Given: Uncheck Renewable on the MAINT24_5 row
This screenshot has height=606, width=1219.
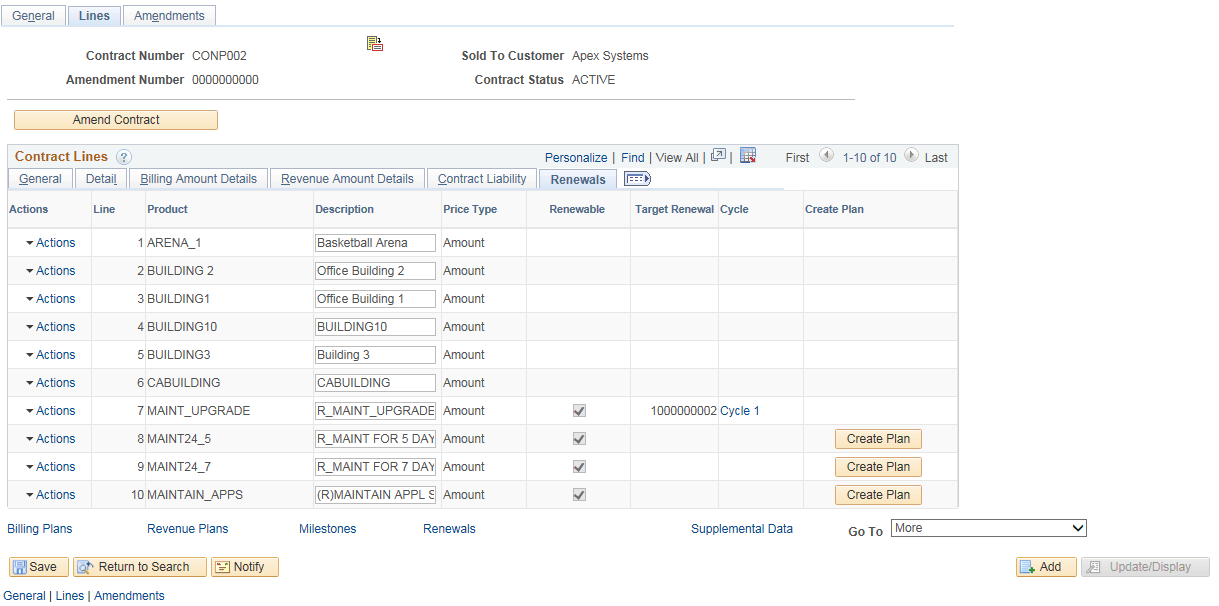Looking at the screenshot, I should 578,438.
